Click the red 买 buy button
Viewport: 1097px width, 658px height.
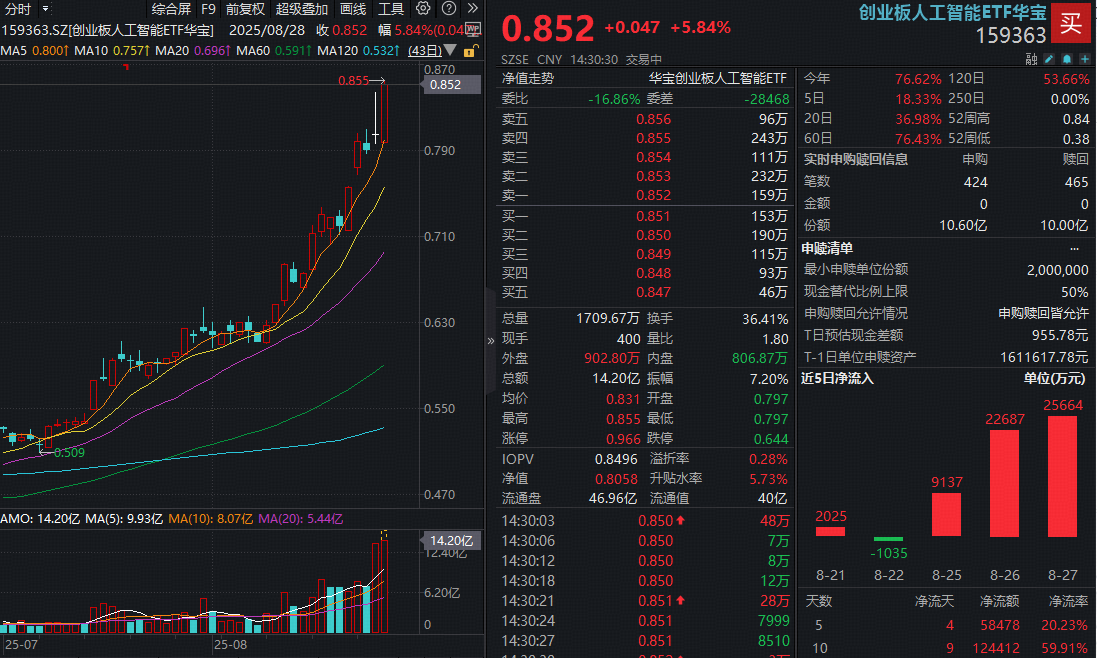click(1071, 22)
